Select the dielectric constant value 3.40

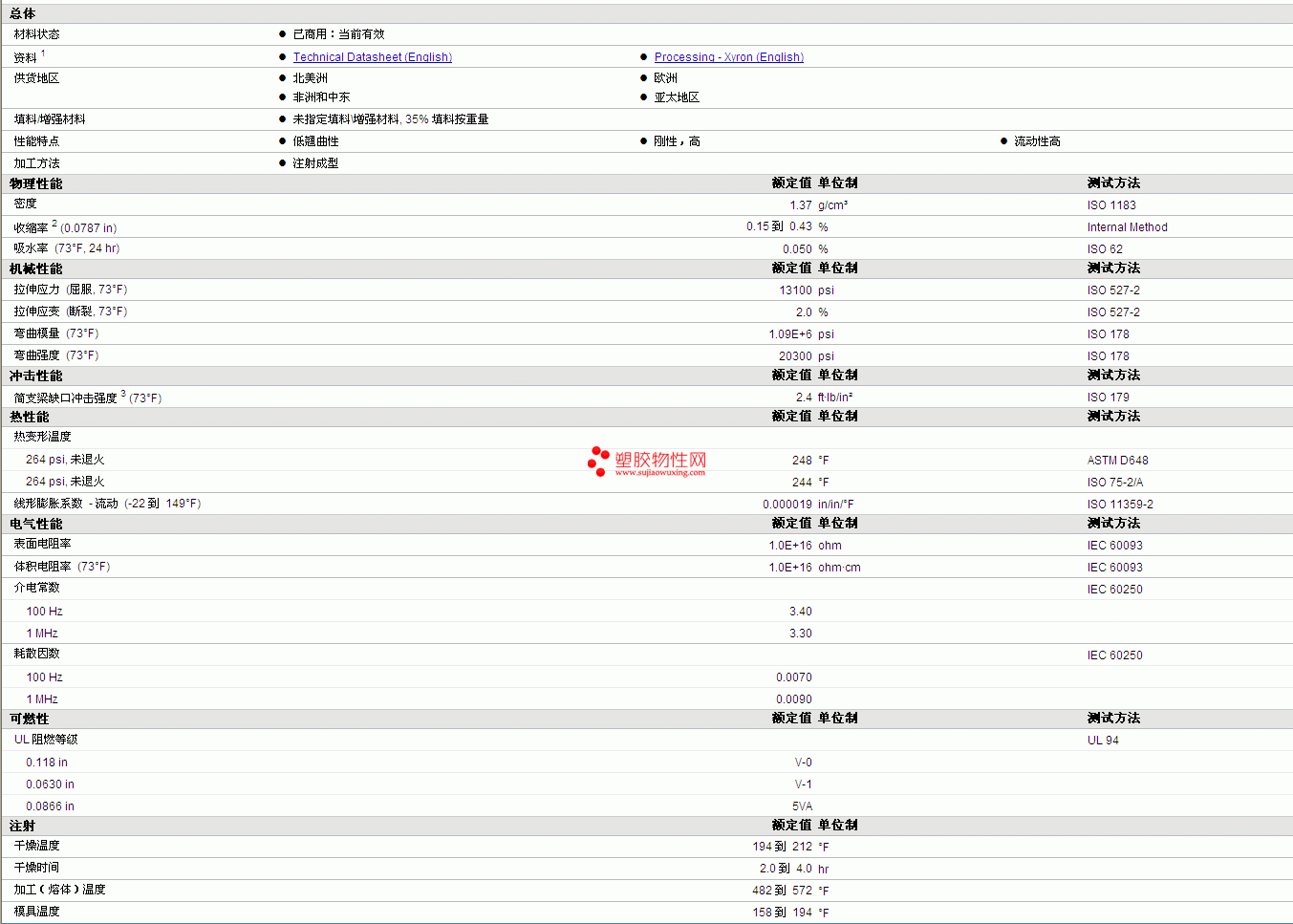click(x=801, y=612)
